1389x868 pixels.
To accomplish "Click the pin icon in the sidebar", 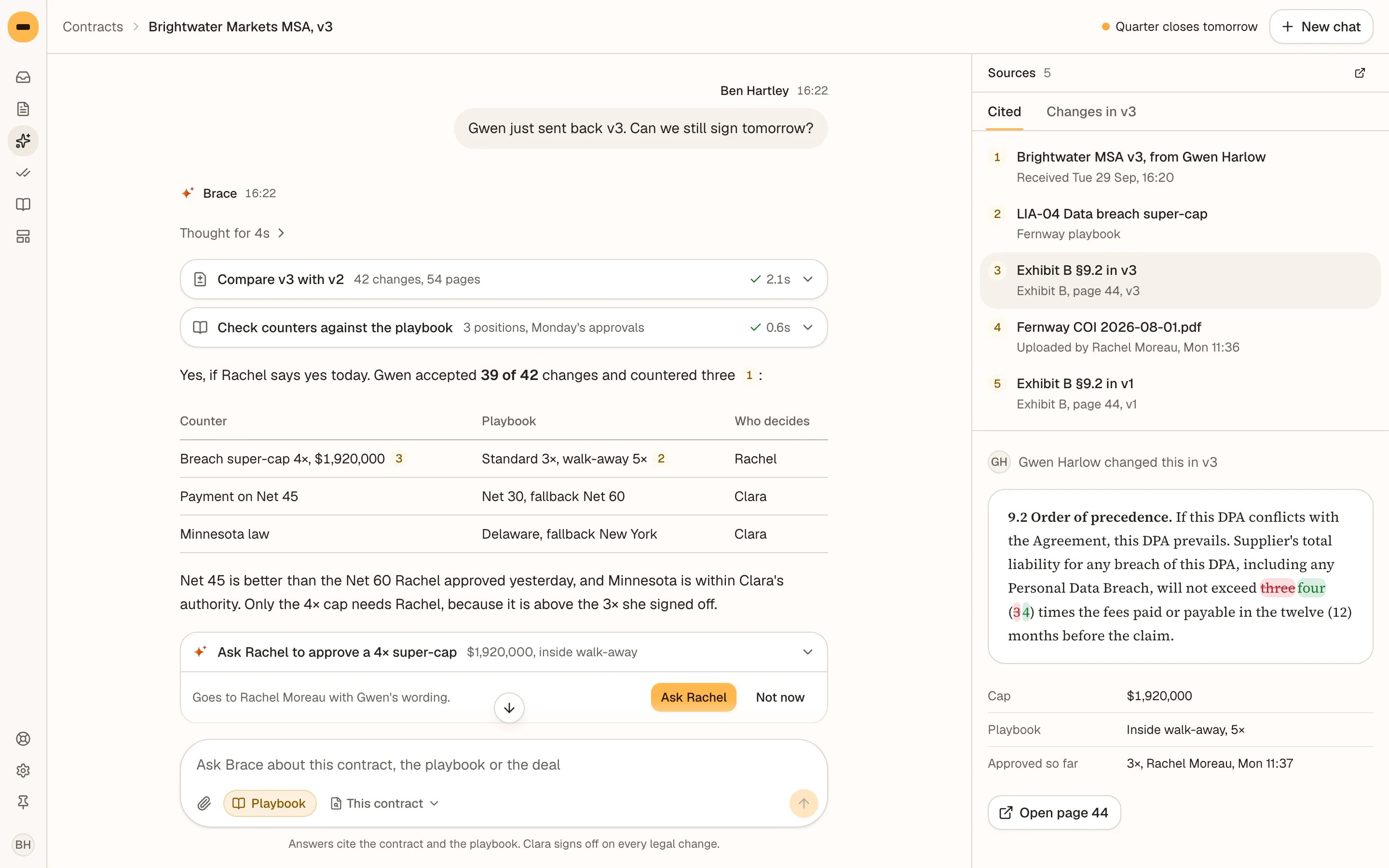I will tap(23, 802).
